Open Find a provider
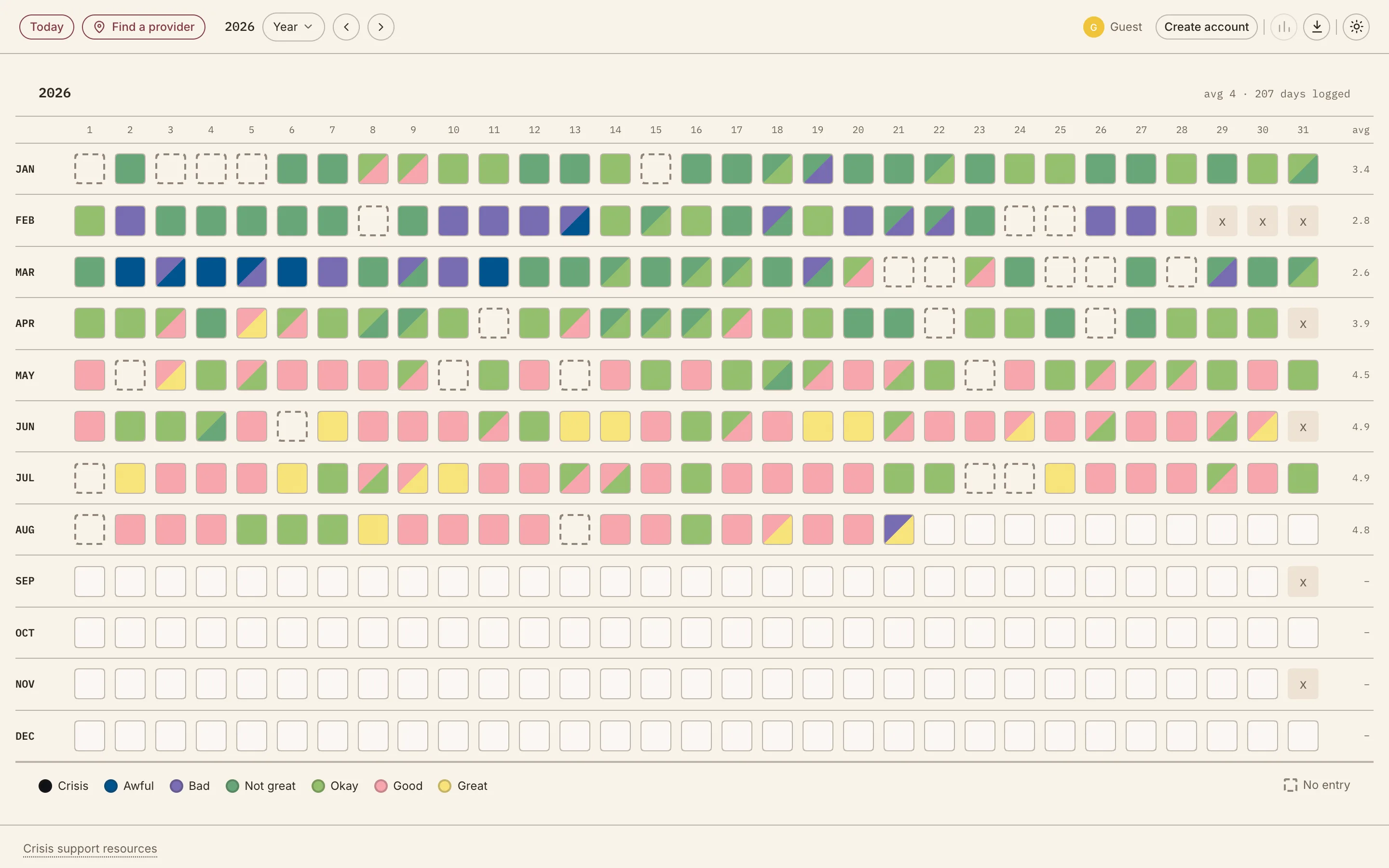This screenshot has height=868, width=1389. 144,27
